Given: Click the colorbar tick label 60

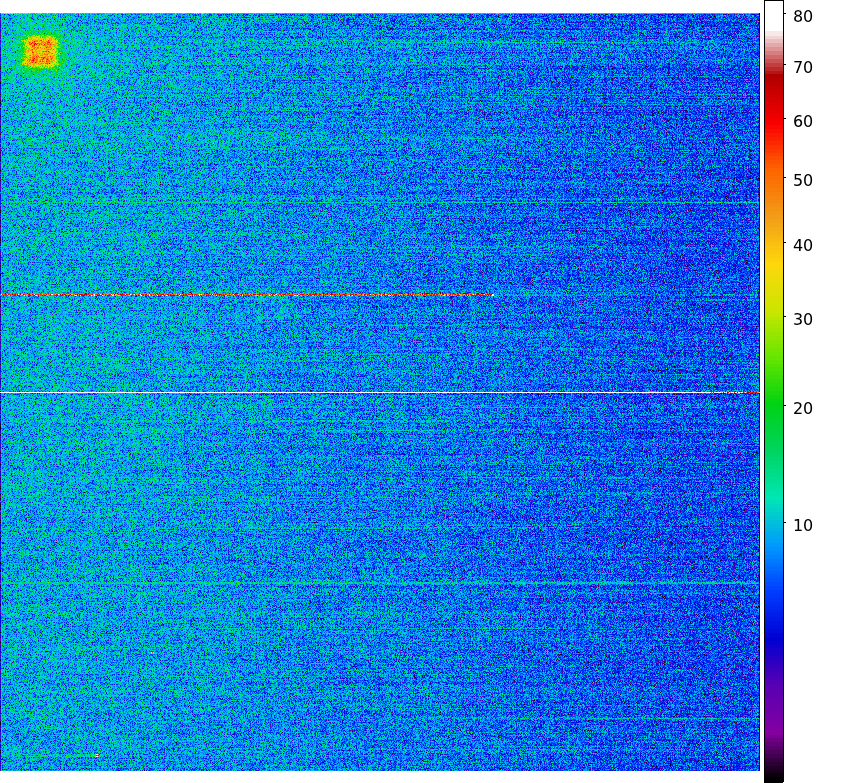Looking at the screenshot, I should click(x=803, y=122).
